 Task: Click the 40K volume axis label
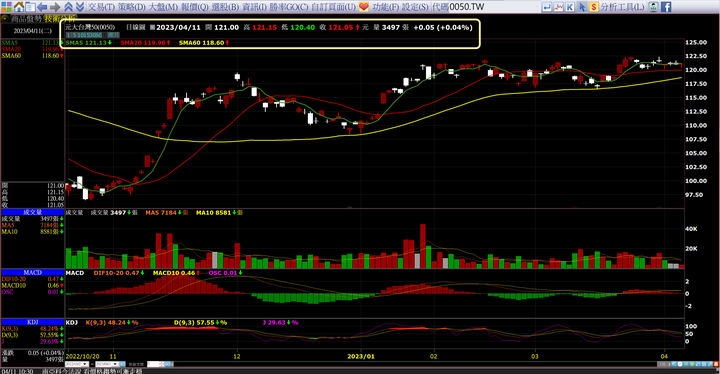[692, 229]
